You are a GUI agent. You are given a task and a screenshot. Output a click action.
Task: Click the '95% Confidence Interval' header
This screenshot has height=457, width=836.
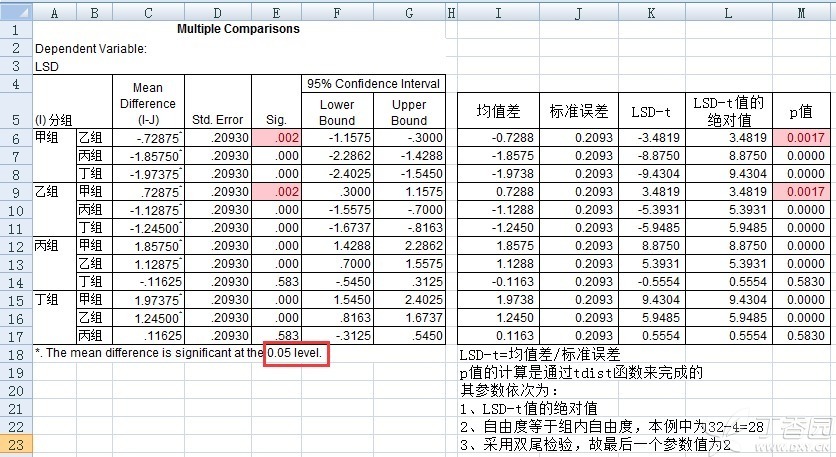pos(373,84)
